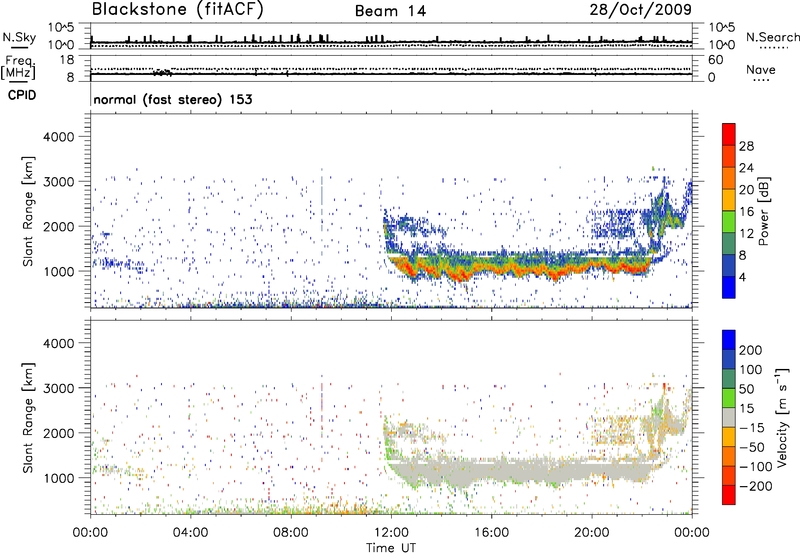Click the '-50' label on Velocity colorbar

pyautogui.click(x=752, y=447)
